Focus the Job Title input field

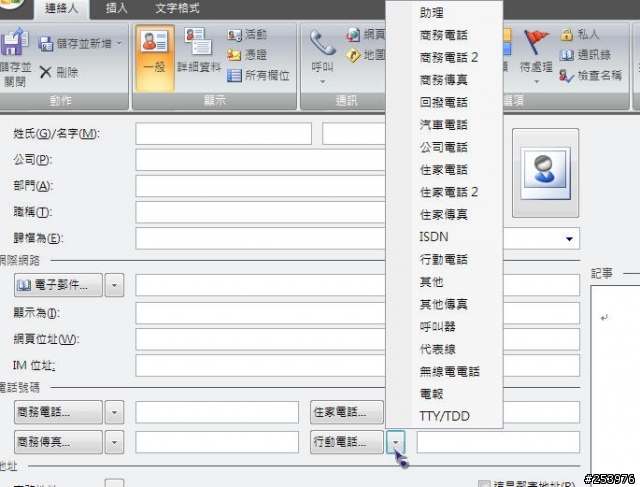click(260, 212)
